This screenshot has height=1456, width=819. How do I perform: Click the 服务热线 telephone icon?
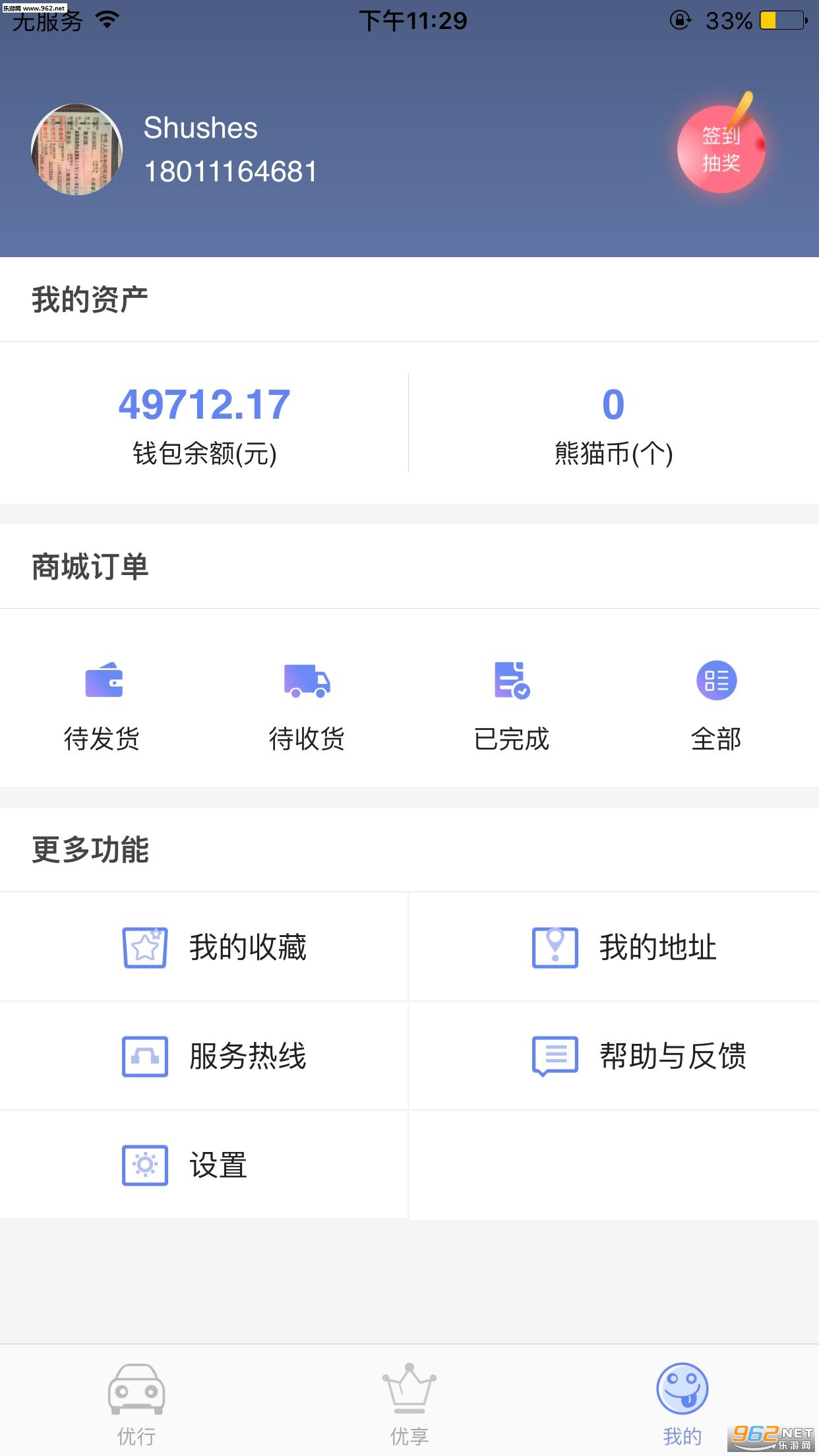[x=145, y=1056]
